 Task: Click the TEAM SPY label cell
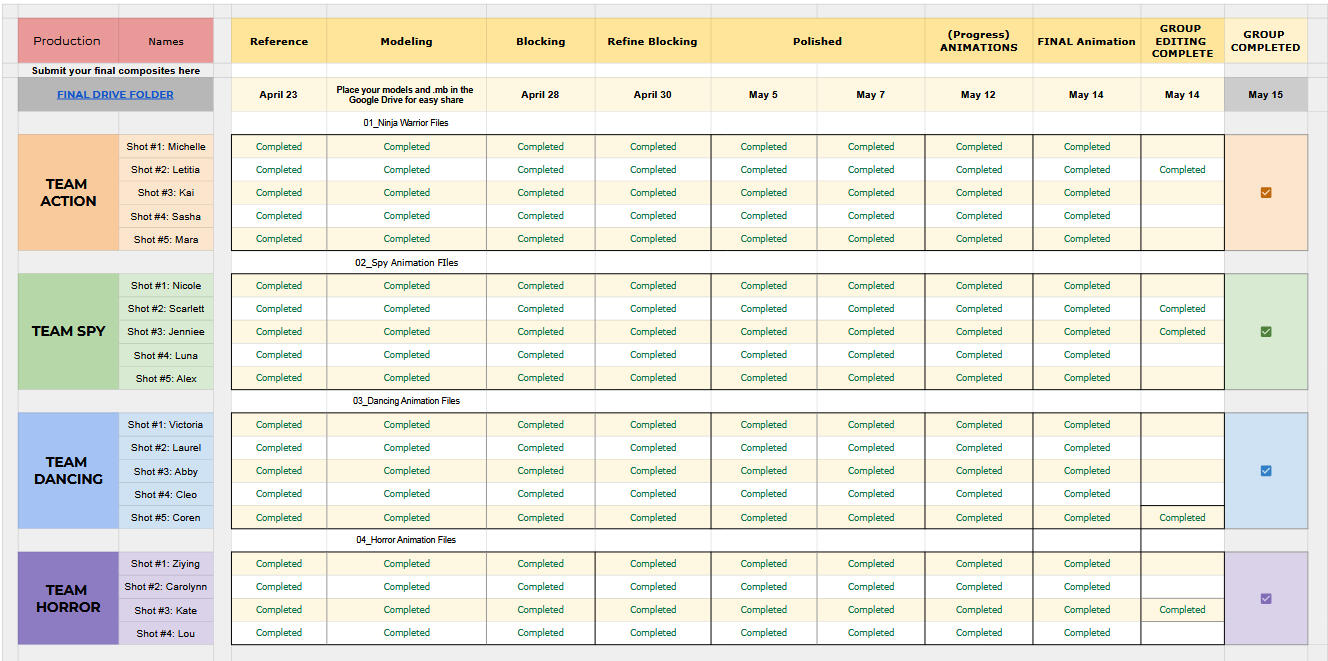click(68, 332)
